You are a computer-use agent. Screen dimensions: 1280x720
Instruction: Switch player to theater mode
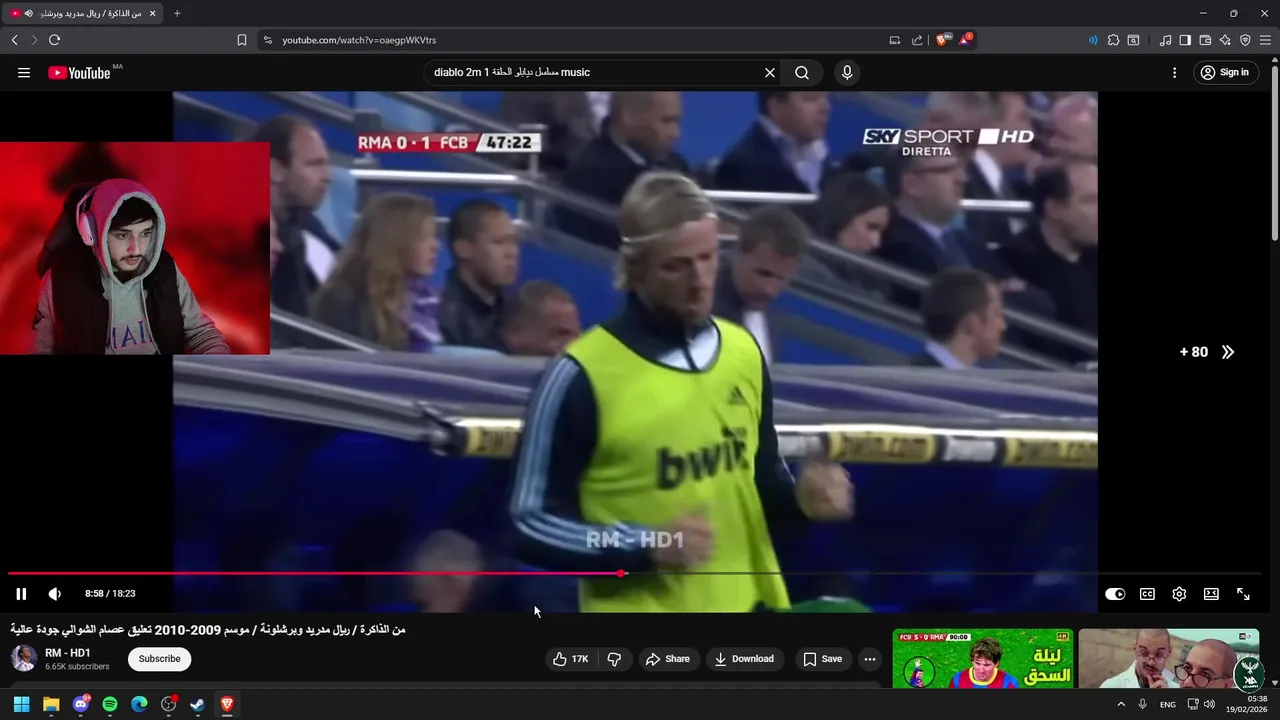1211,594
